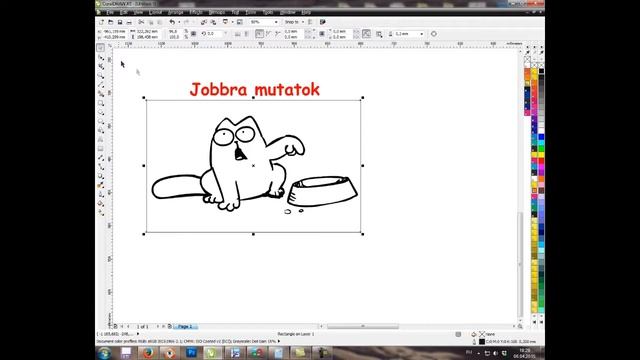
Task: Click the Export icon
Action: click(213, 22)
